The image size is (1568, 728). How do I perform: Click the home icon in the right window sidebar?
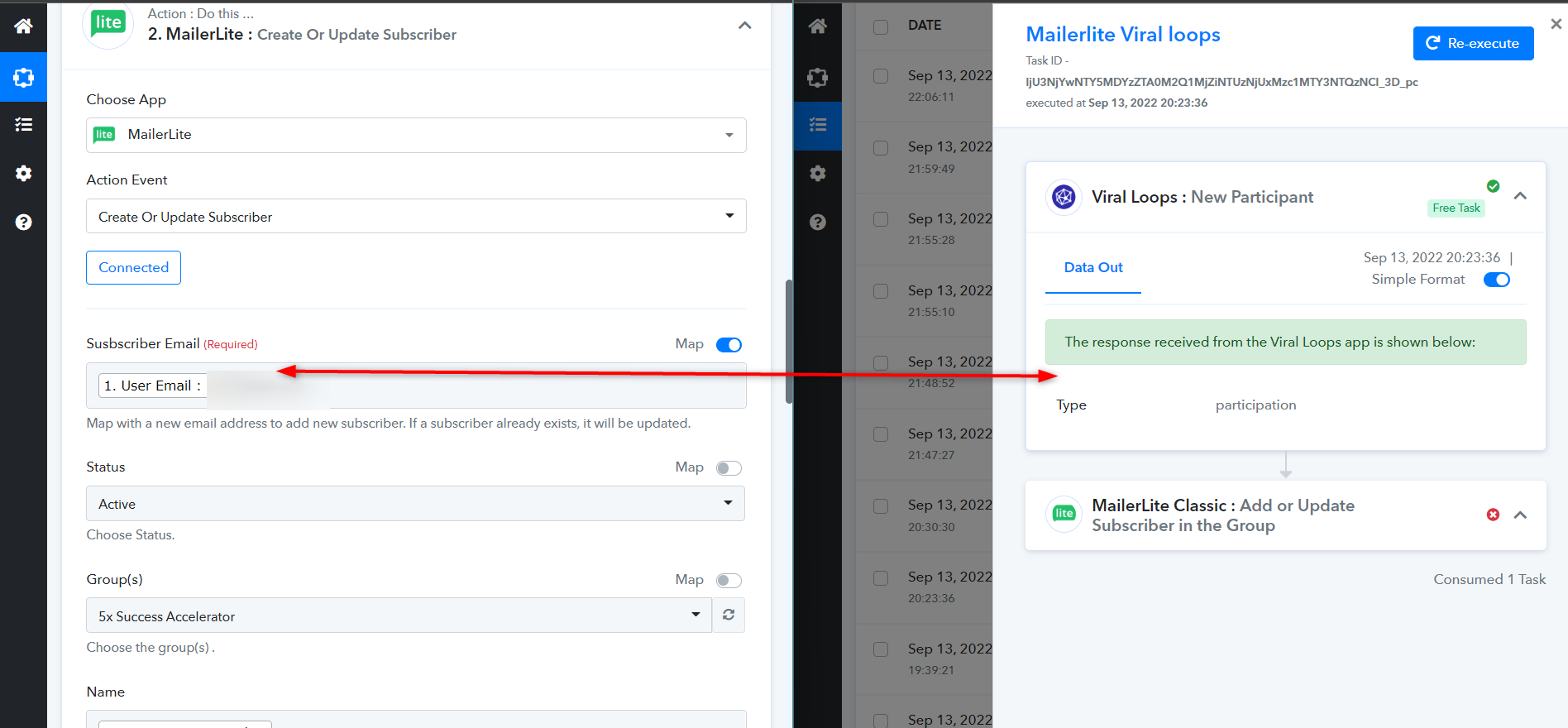tap(818, 26)
